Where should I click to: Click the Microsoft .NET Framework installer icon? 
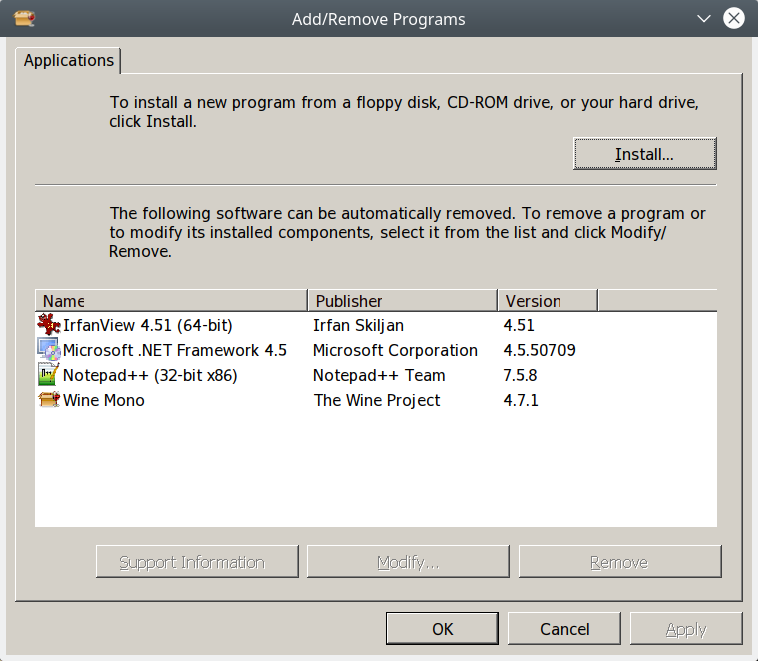(49, 350)
